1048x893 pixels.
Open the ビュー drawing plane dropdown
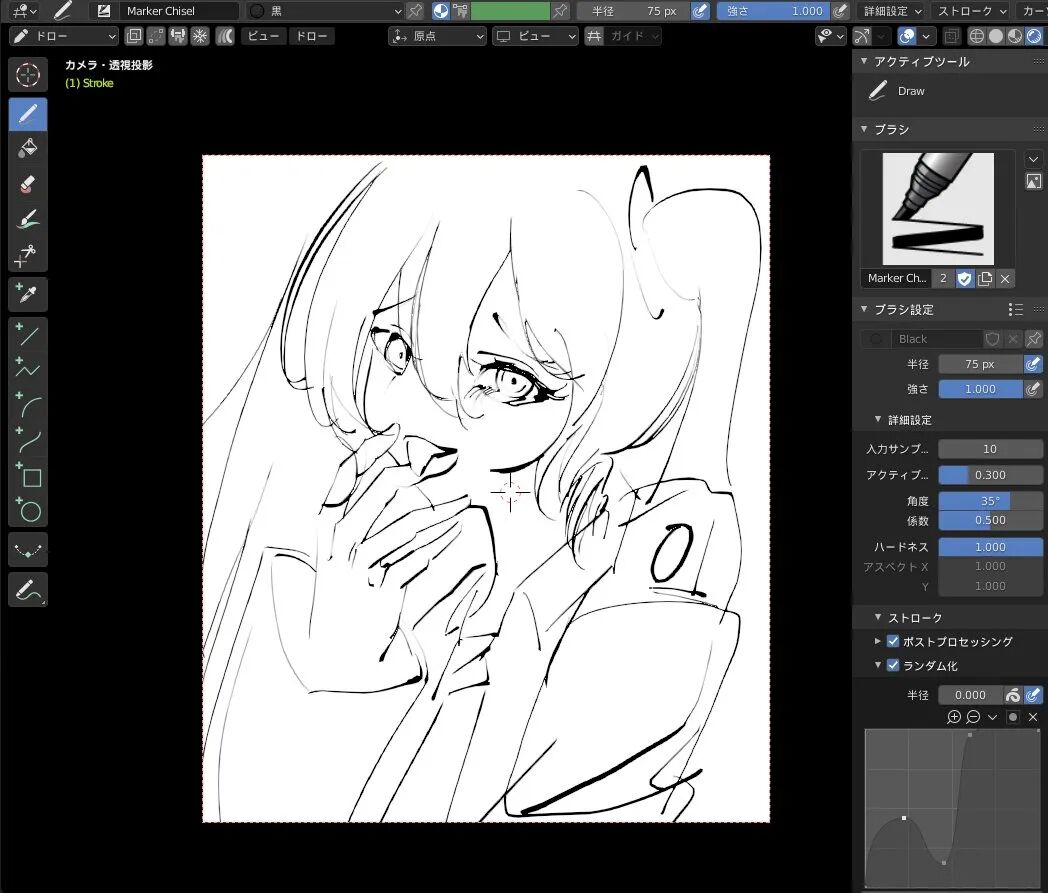(535, 36)
